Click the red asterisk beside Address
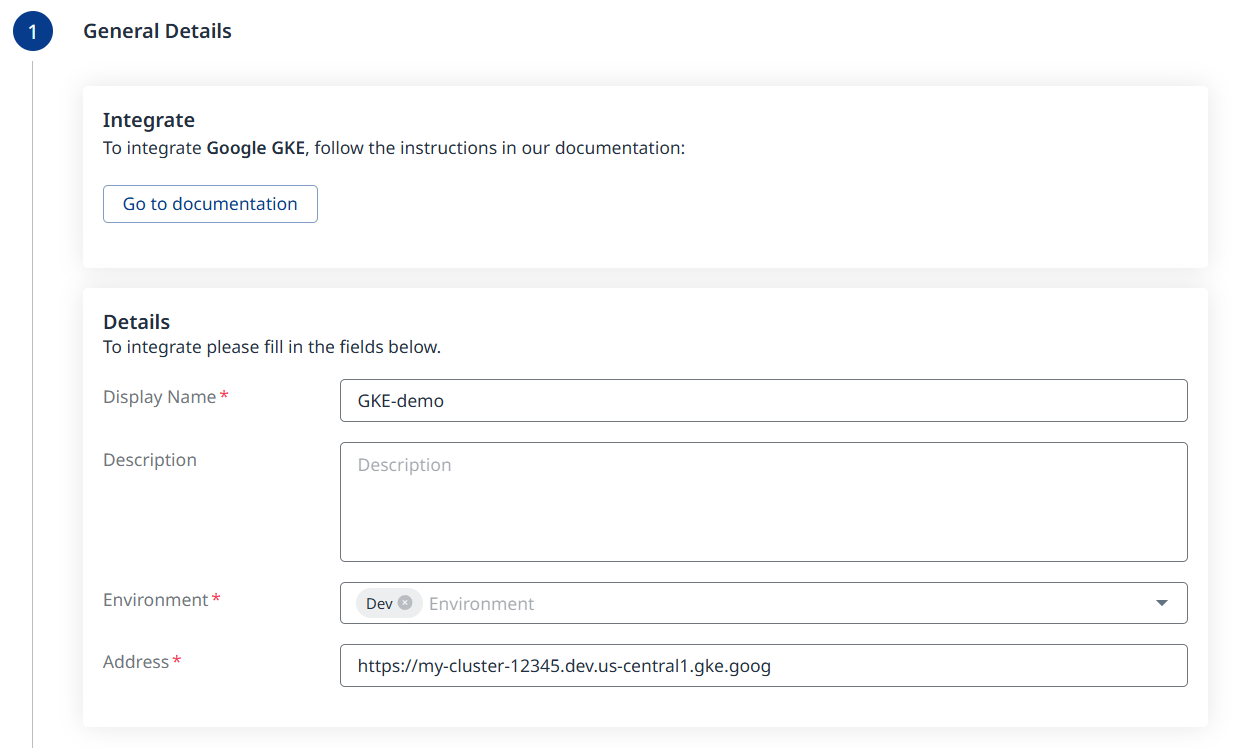 point(177,662)
